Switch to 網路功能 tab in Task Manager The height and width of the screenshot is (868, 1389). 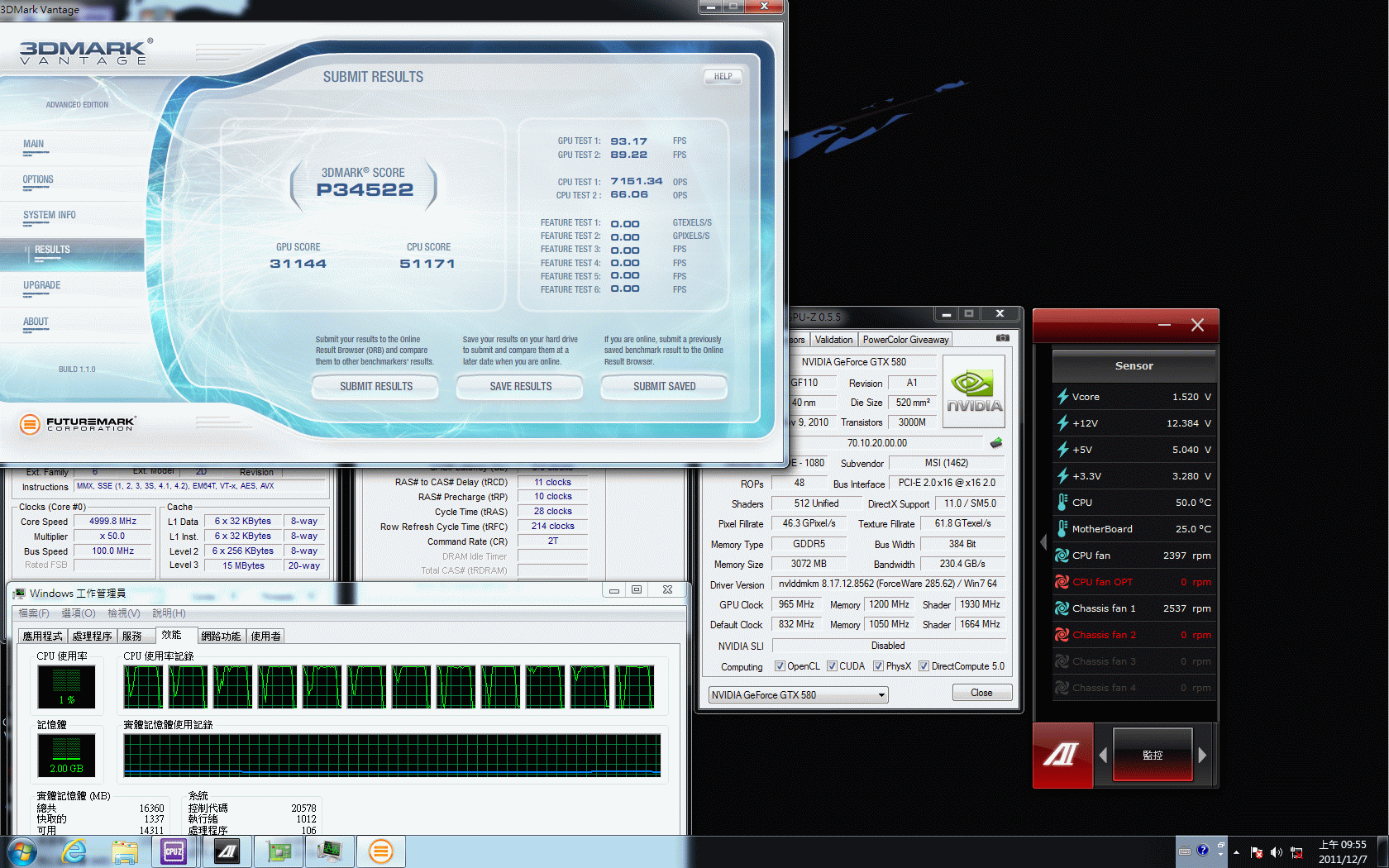point(221,636)
